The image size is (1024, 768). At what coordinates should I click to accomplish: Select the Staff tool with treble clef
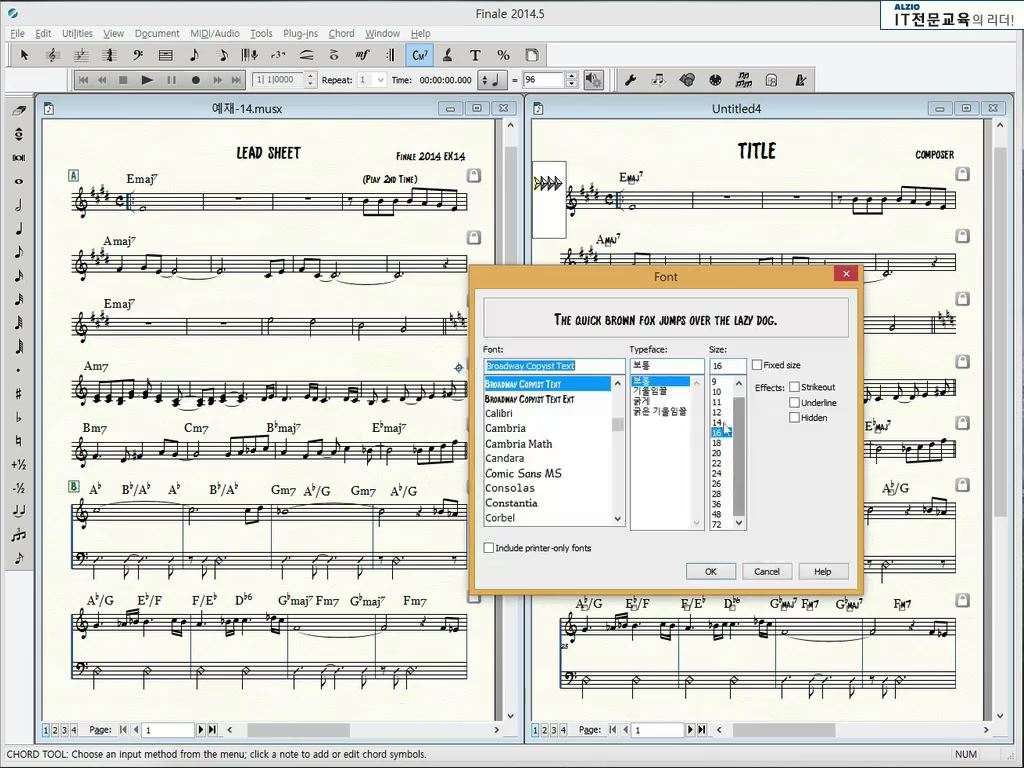pyautogui.click(x=53, y=56)
